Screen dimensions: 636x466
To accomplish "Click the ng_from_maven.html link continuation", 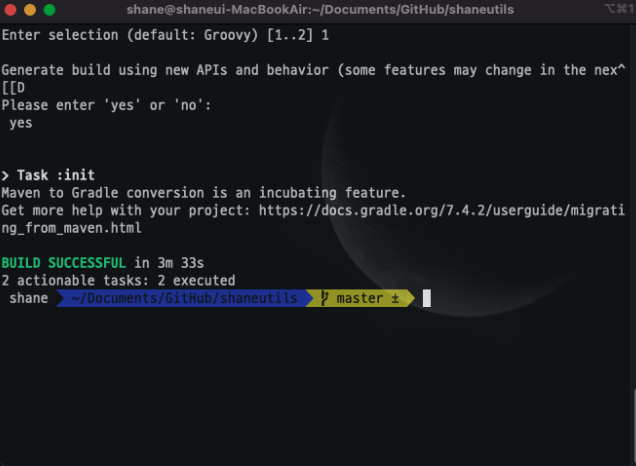I will tap(71, 228).
